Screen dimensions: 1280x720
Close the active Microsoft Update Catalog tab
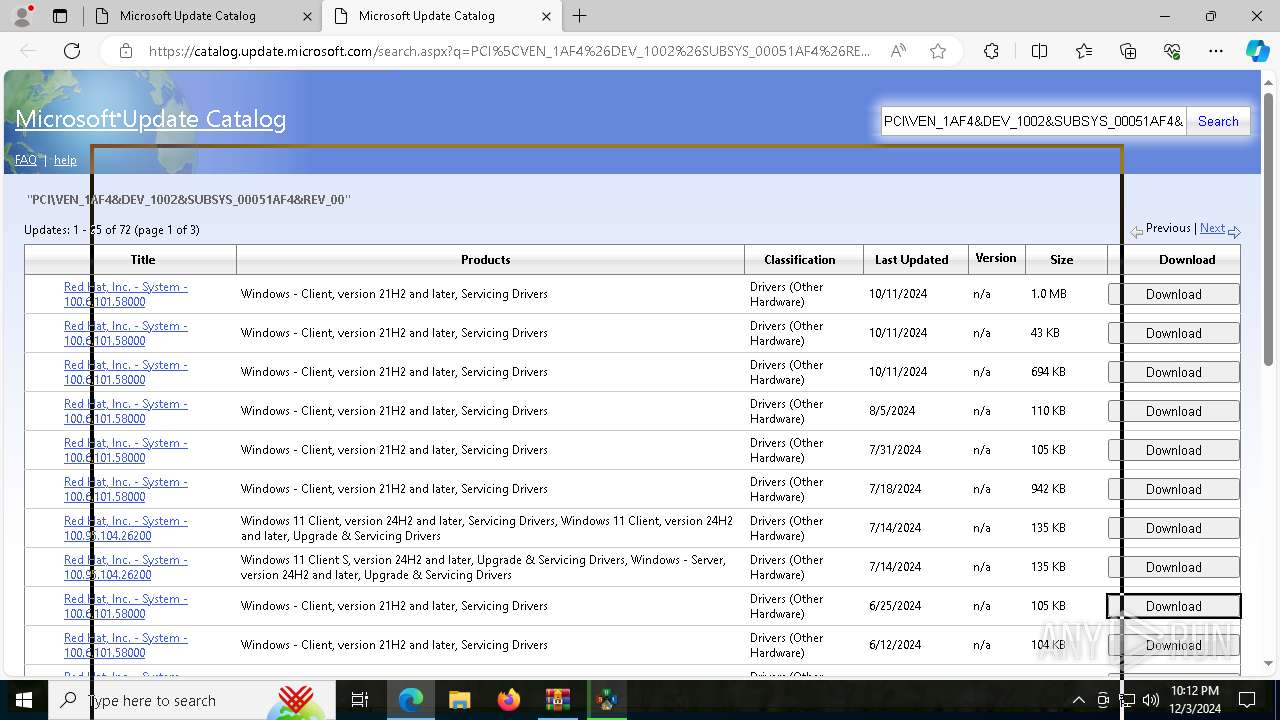[546, 16]
